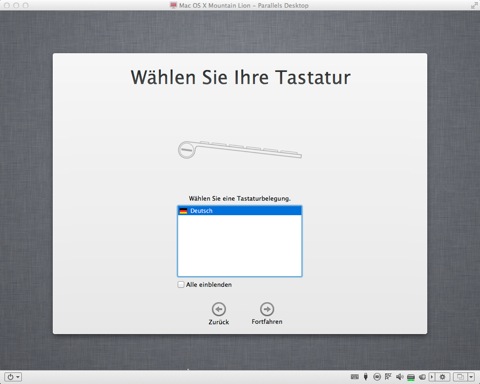Click the Fortfahren label
The image size is (480, 384).
pyautogui.click(x=267, y=322)
